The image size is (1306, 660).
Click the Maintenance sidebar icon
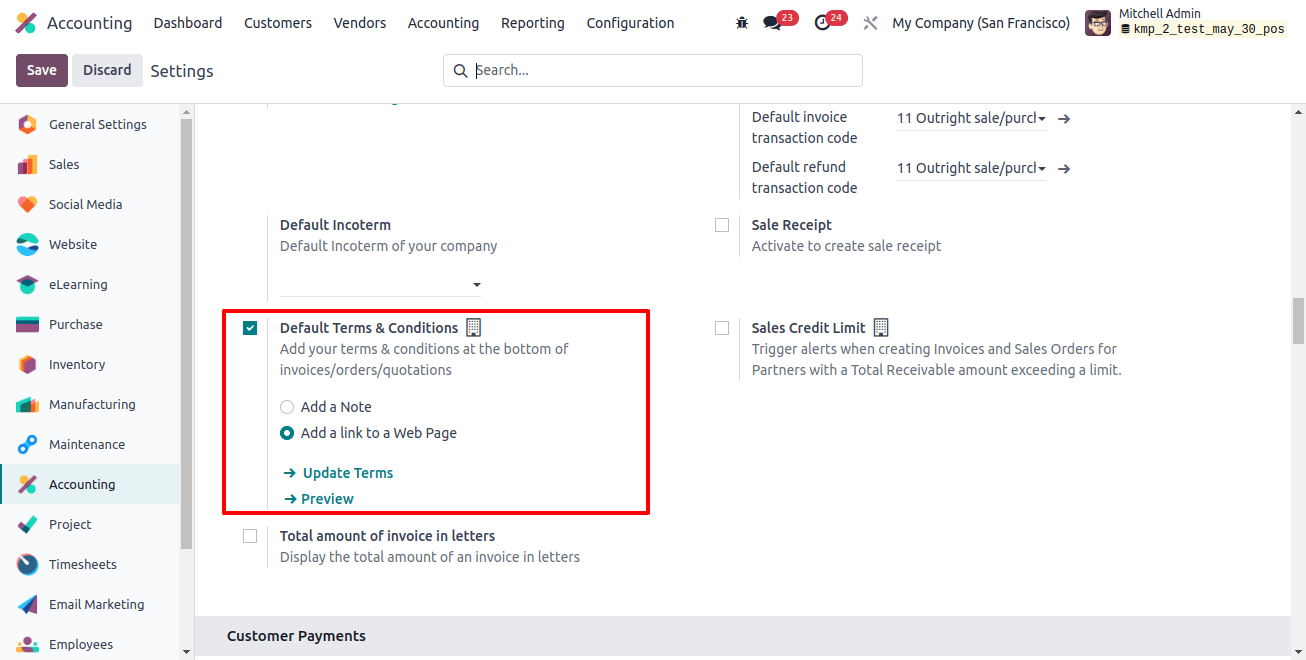28,445
